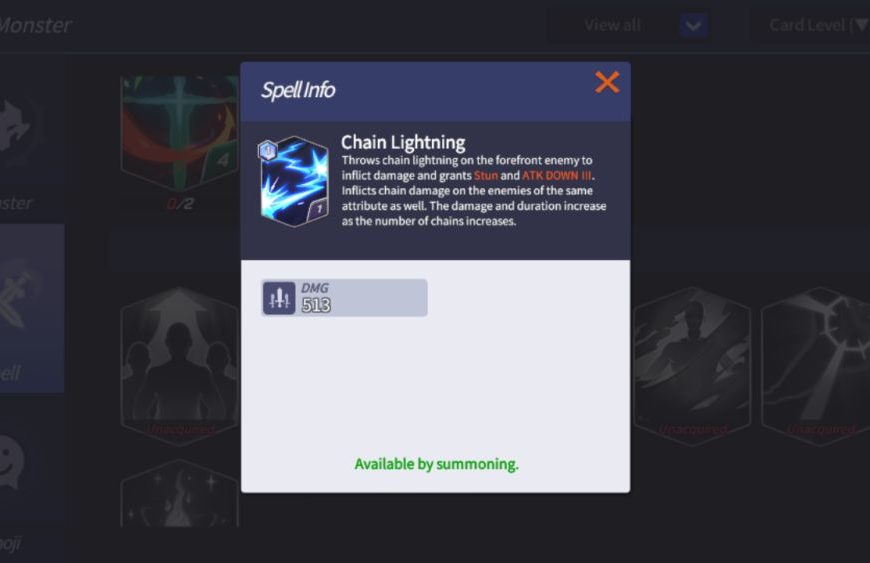Image resolution: width=870 pixels, height=563 pixels.
Task: Select the Monster sidebar tab icon
Action: (16, 126)
